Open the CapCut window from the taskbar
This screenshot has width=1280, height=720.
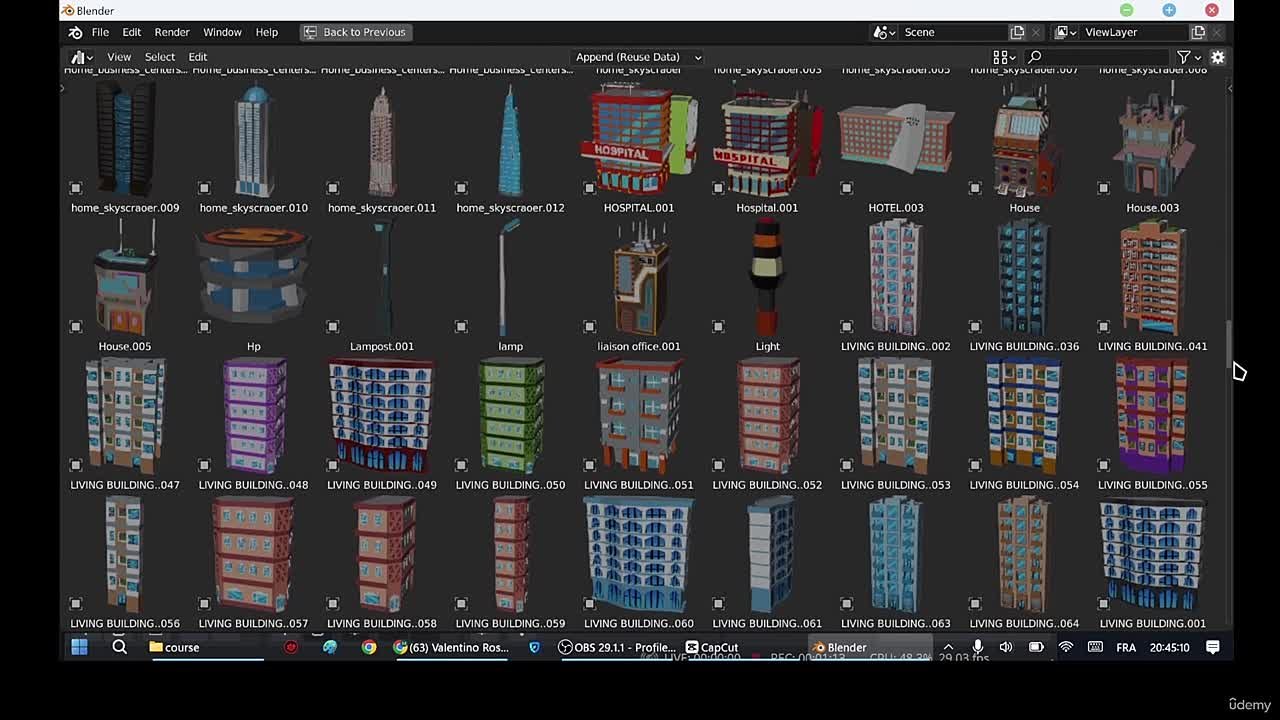[x=711, y=647]
